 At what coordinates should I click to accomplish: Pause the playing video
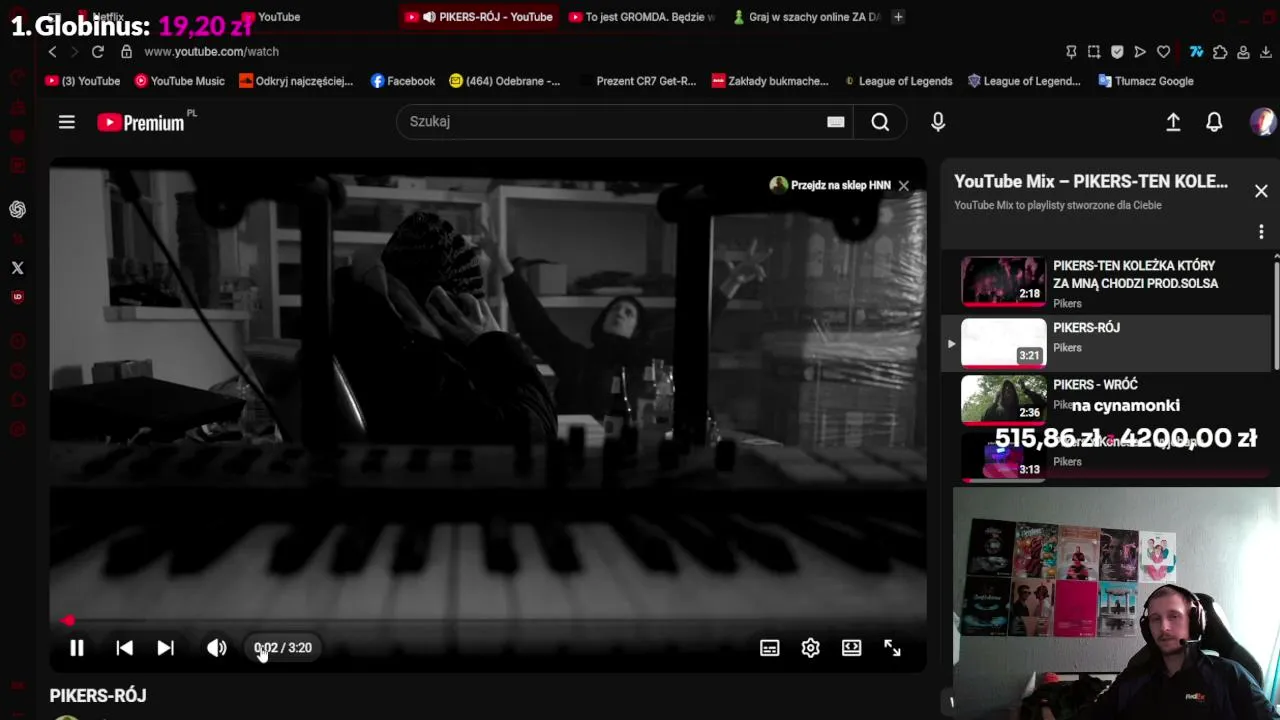coord(77,648)
